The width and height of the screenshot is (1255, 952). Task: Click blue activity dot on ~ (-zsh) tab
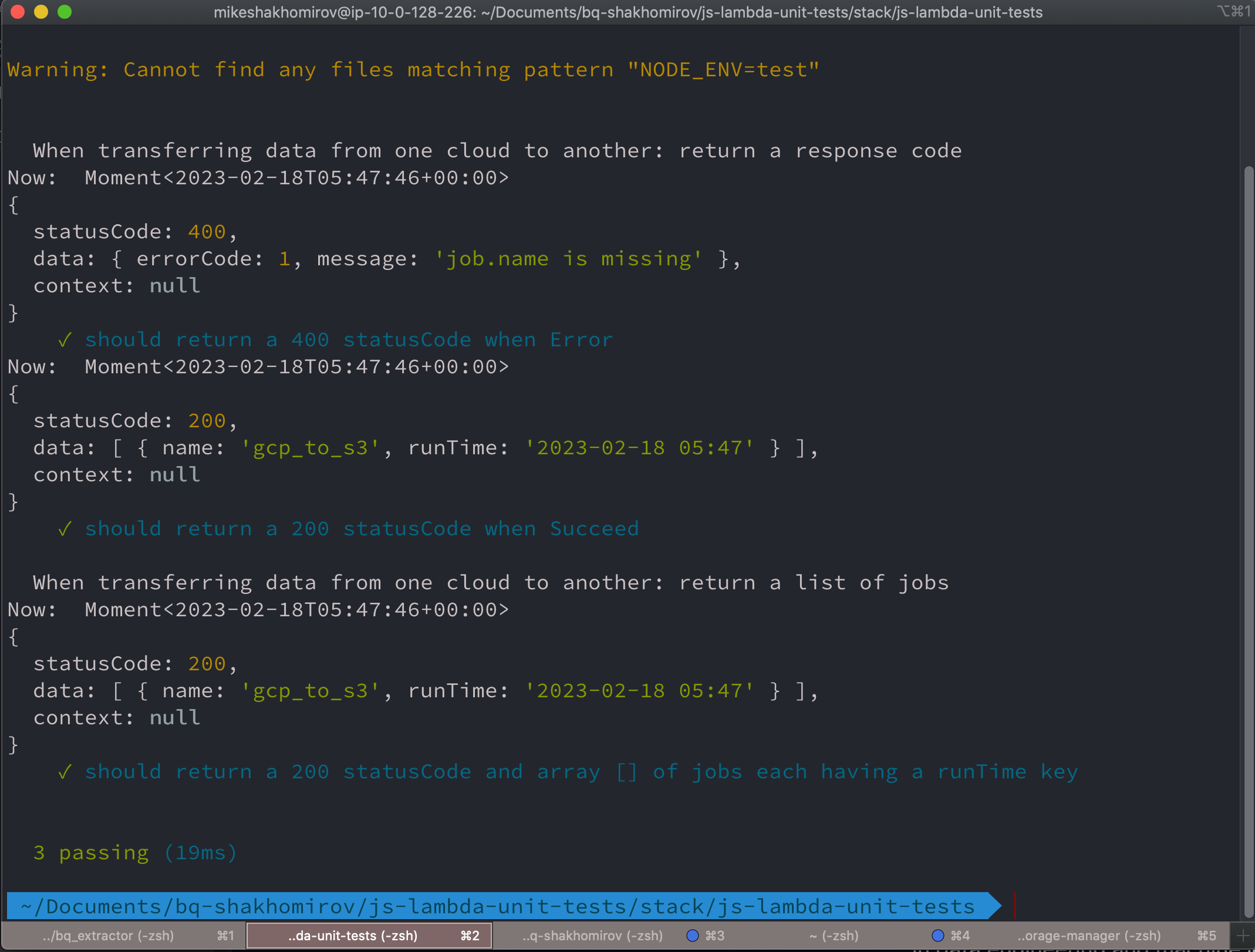[x=937, y=936]
